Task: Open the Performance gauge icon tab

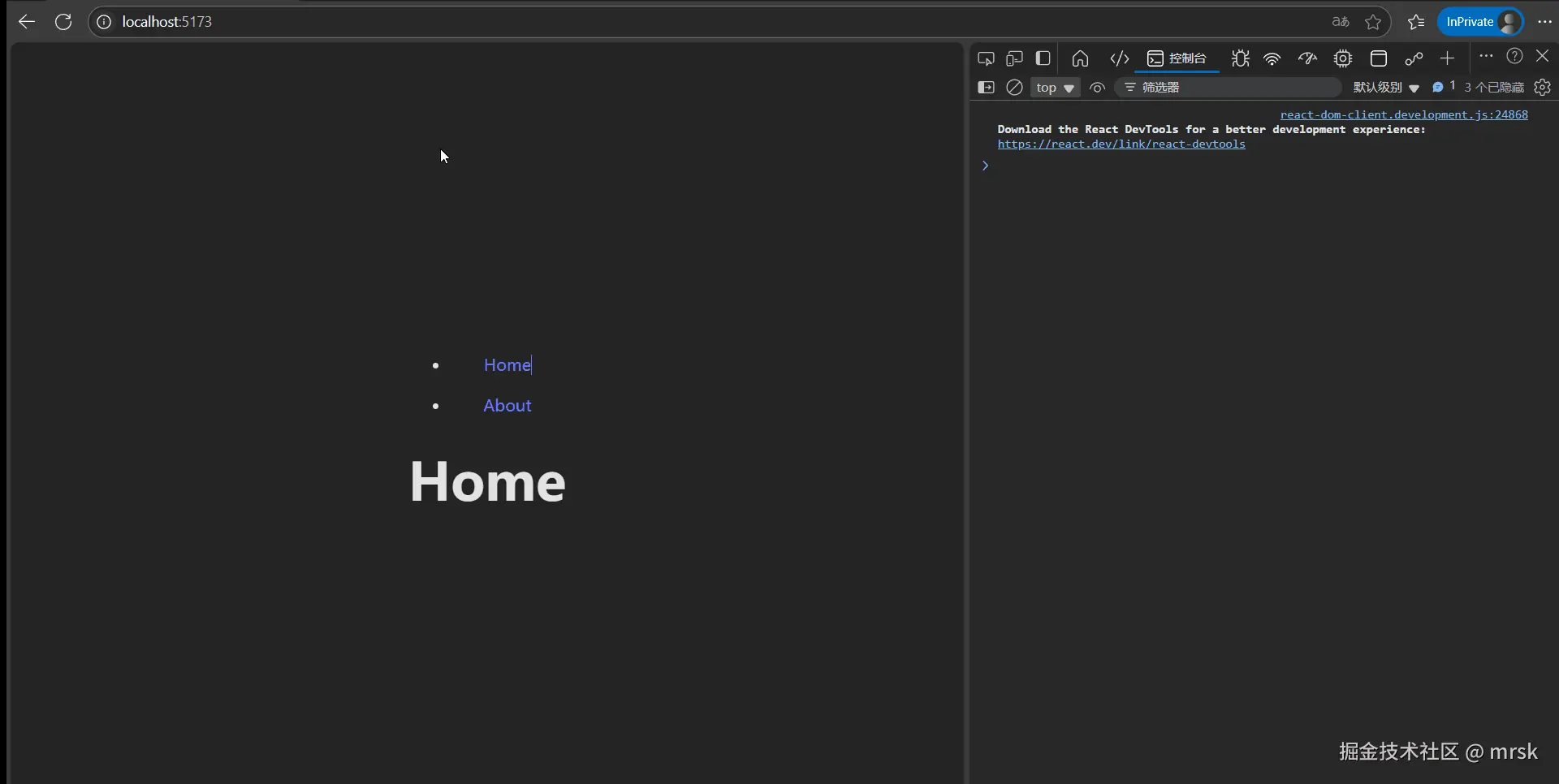Action: (x=1307, y=58)
